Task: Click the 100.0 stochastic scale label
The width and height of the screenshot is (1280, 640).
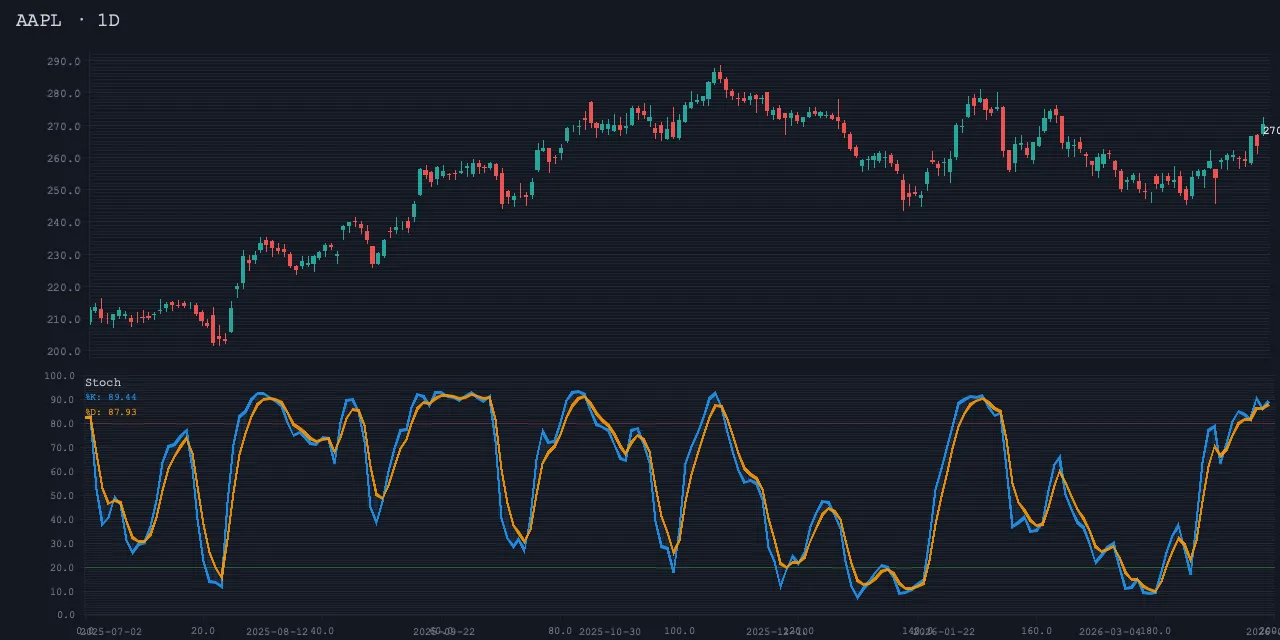Action: [x=60, y=376]
